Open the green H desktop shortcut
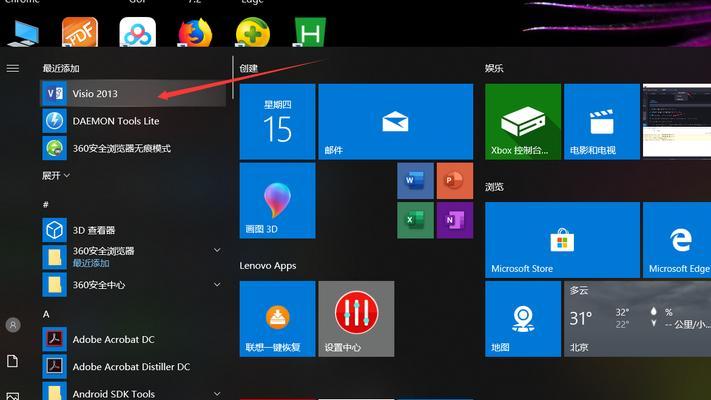This screenshot has width=711, height=400. coord(310,32)
